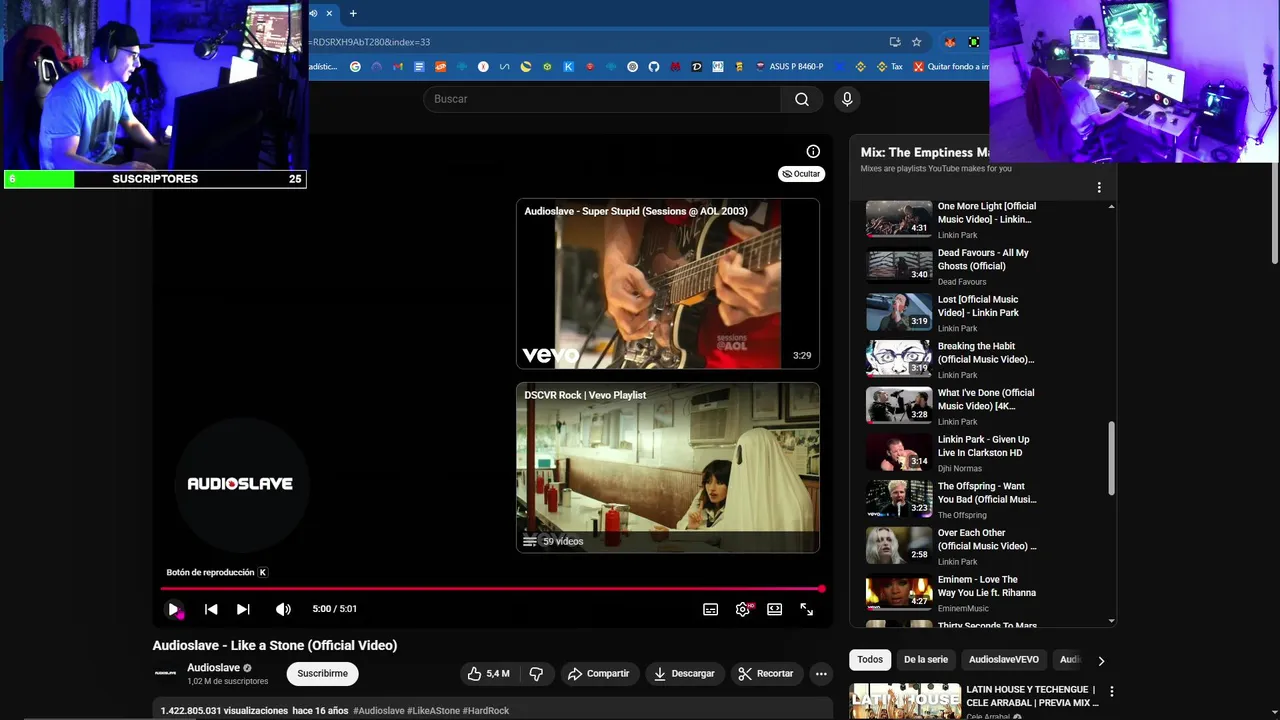This screenshot has width=1280, height=720.
Task: Click the video info icon top right
Action: 813,152
